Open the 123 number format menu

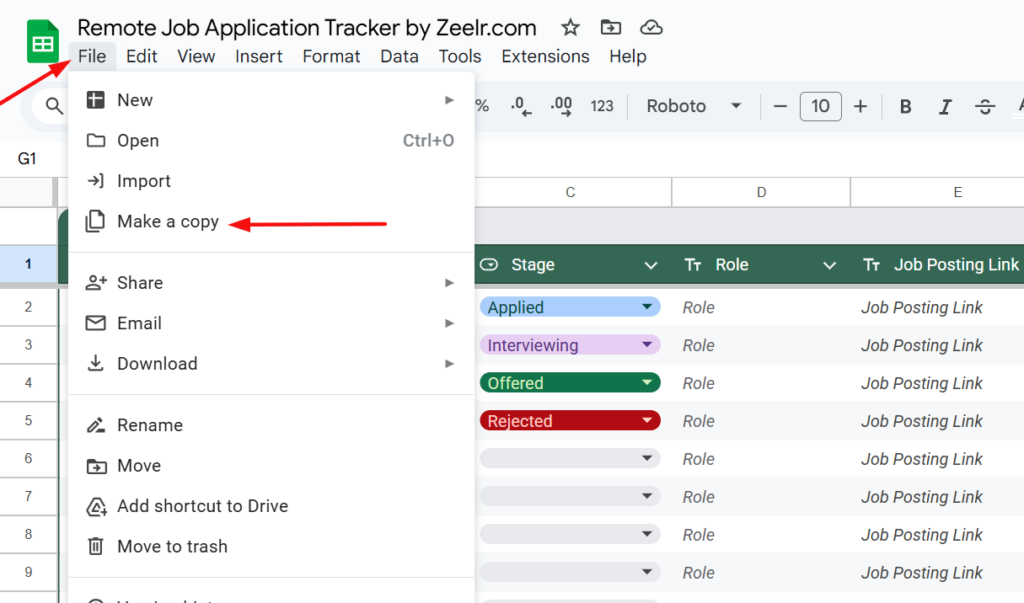(601, 106)
